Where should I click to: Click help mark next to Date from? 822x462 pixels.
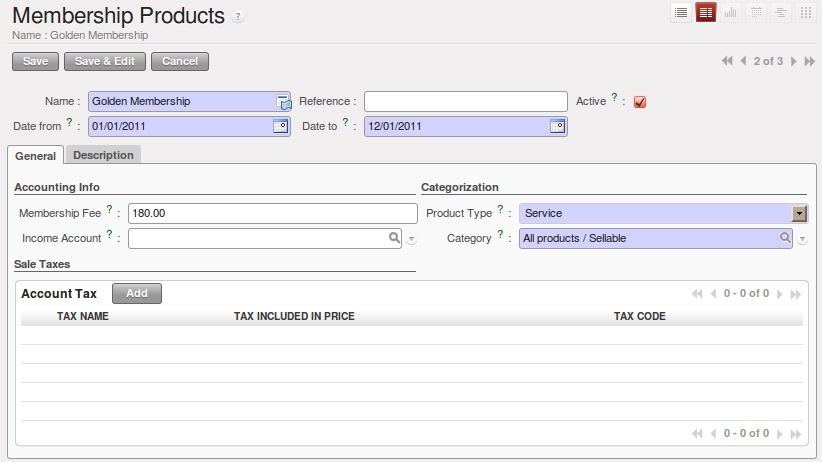click(x=69, y=122)
